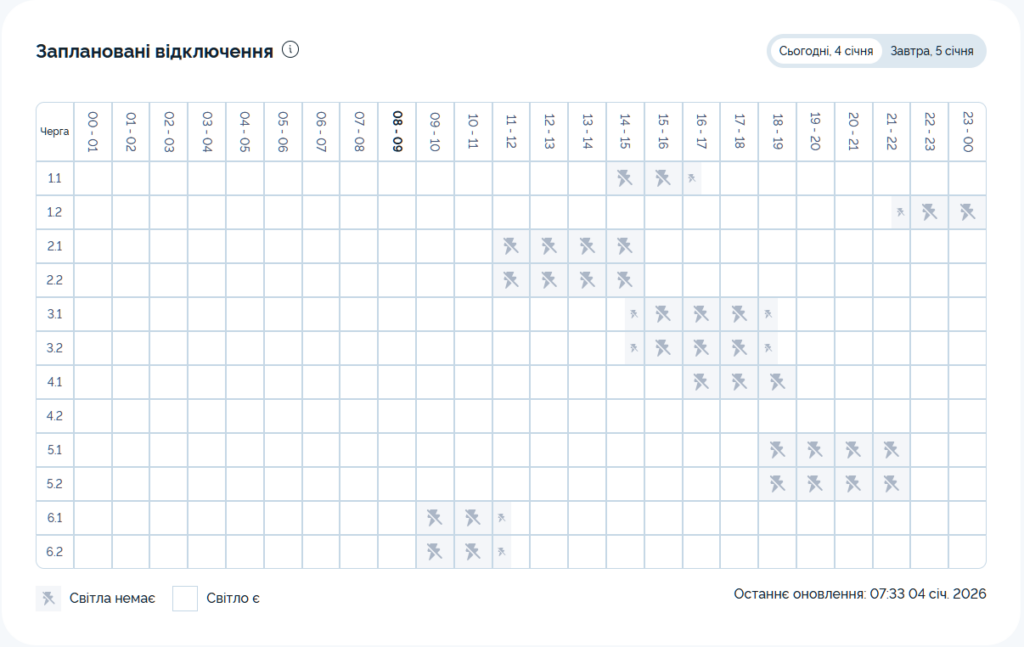The height and width of the screenshot is (647, 1024).
Task: Click outage icon for queue 6.2 at 09-10
Action: pyautogui.click(x=435, y=552)
